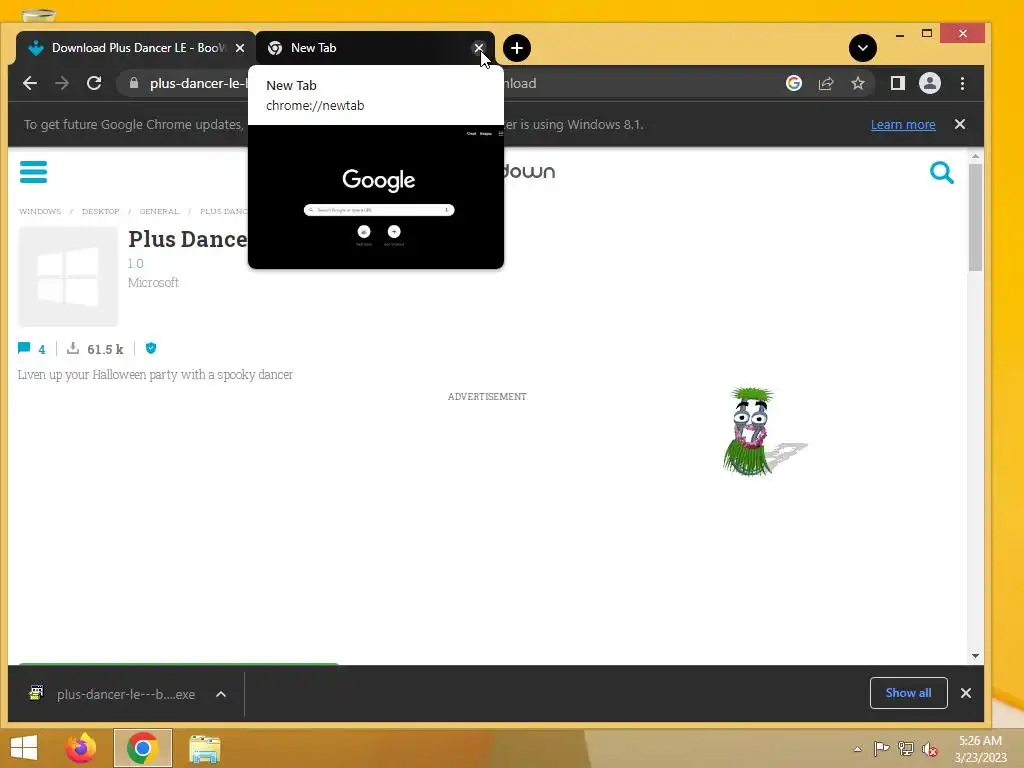Click the New Tab hover preview thumbnail
The height and width of the screenshot is (768, 1024).
click(x=376, y=197)
